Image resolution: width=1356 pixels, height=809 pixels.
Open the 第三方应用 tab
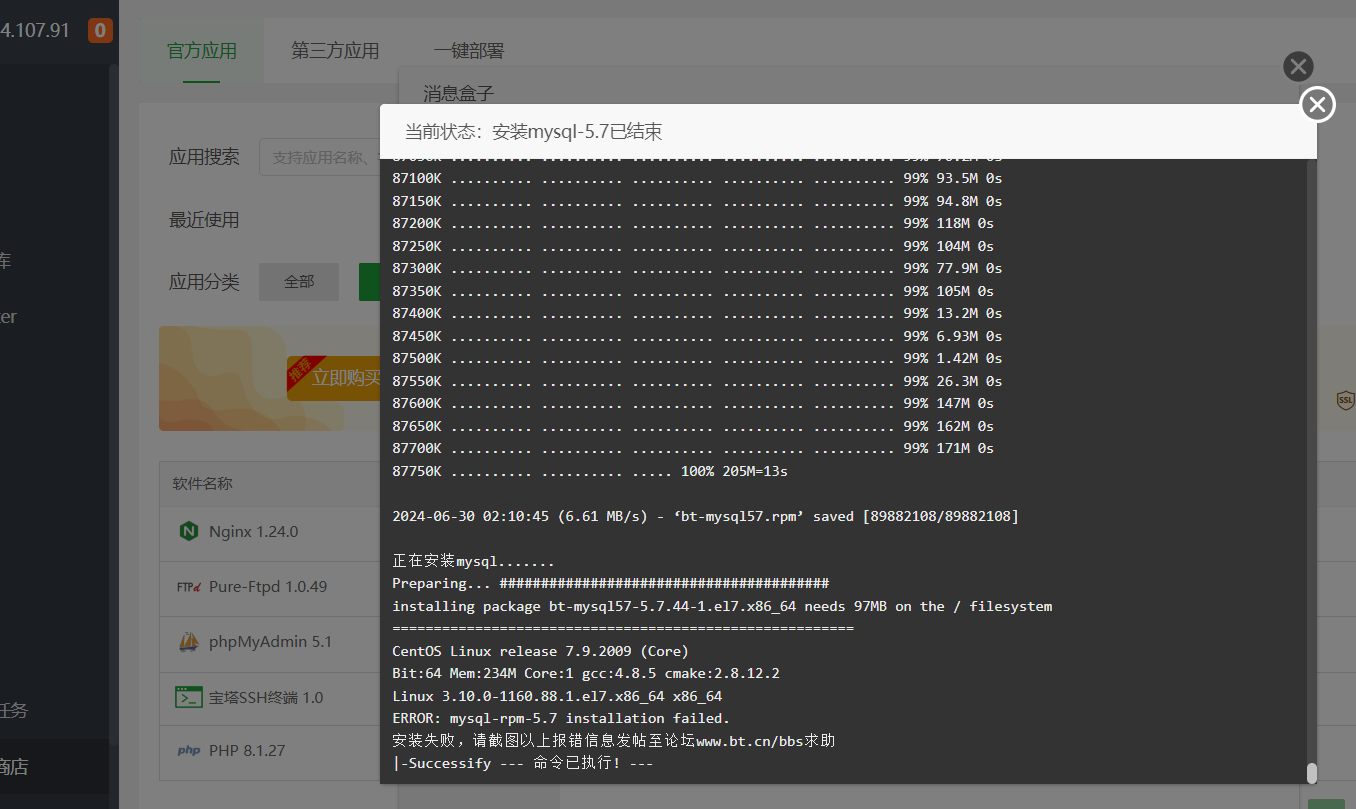tap(335, 50)
